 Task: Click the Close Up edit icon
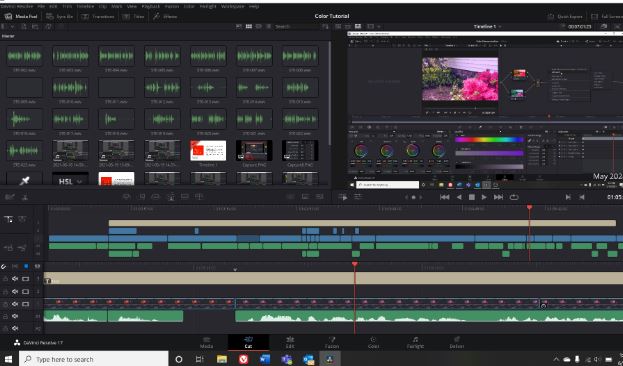point(171,197)
